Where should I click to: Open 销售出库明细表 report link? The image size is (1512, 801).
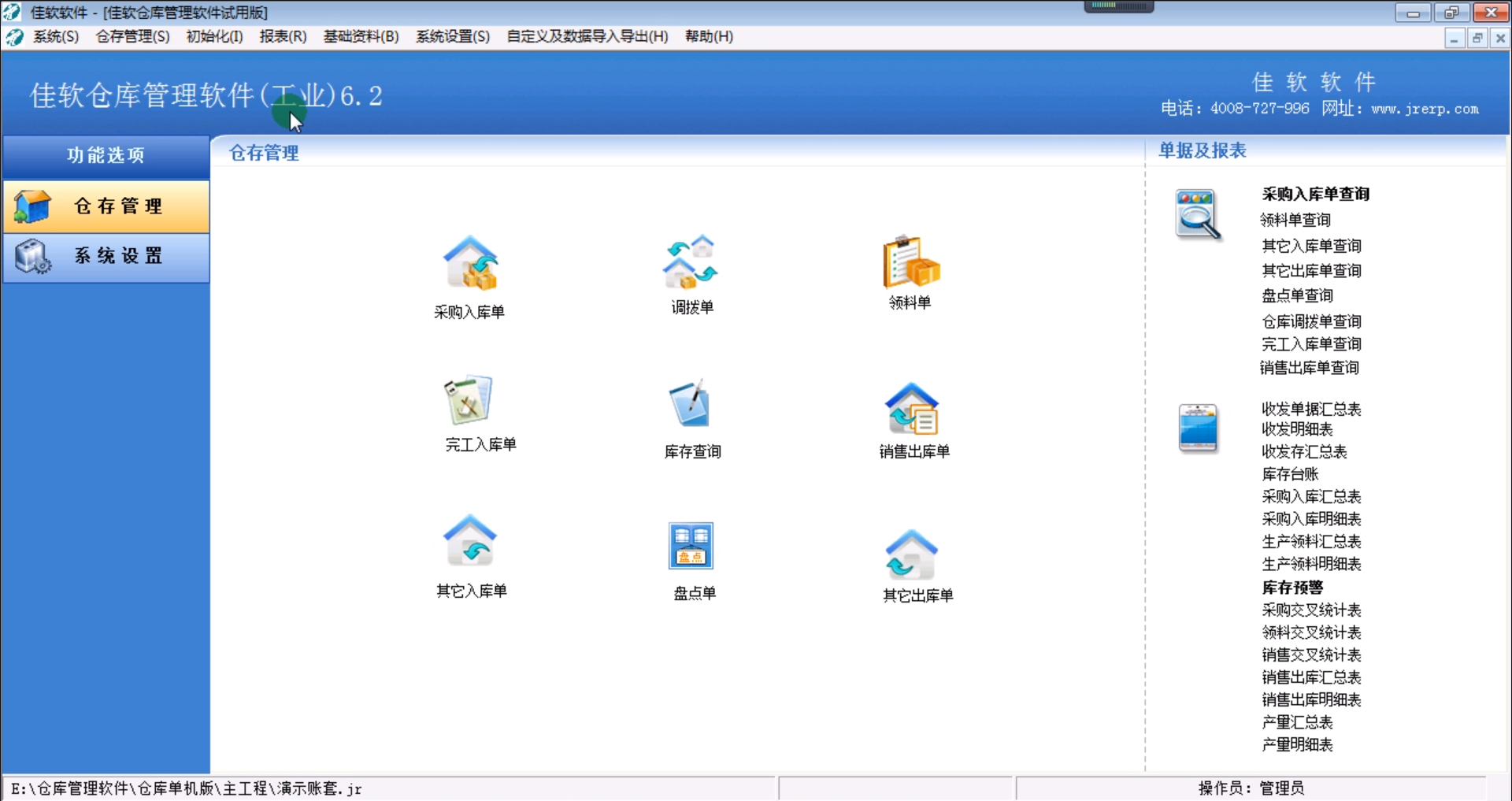tap(1311, 700)
